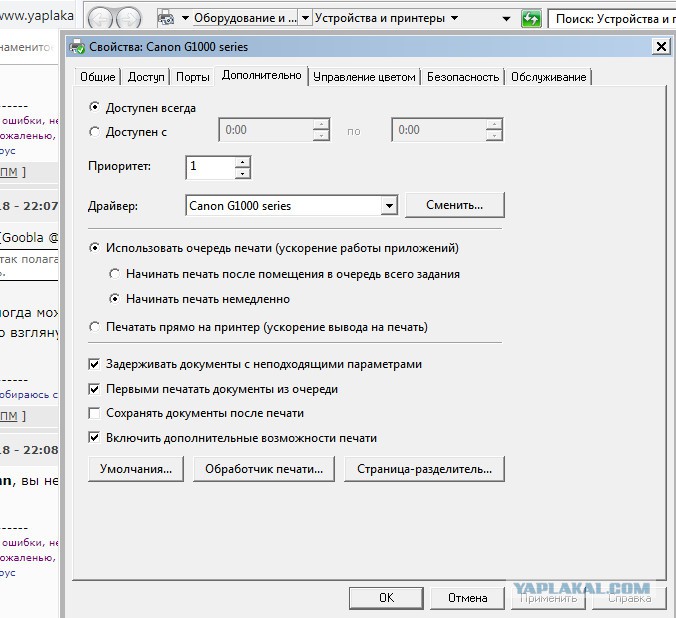Choose 'Начинать печать немедленно' option
Image resolution: width=676 pixels, height=618 pixels.
[x=114, y=298]
